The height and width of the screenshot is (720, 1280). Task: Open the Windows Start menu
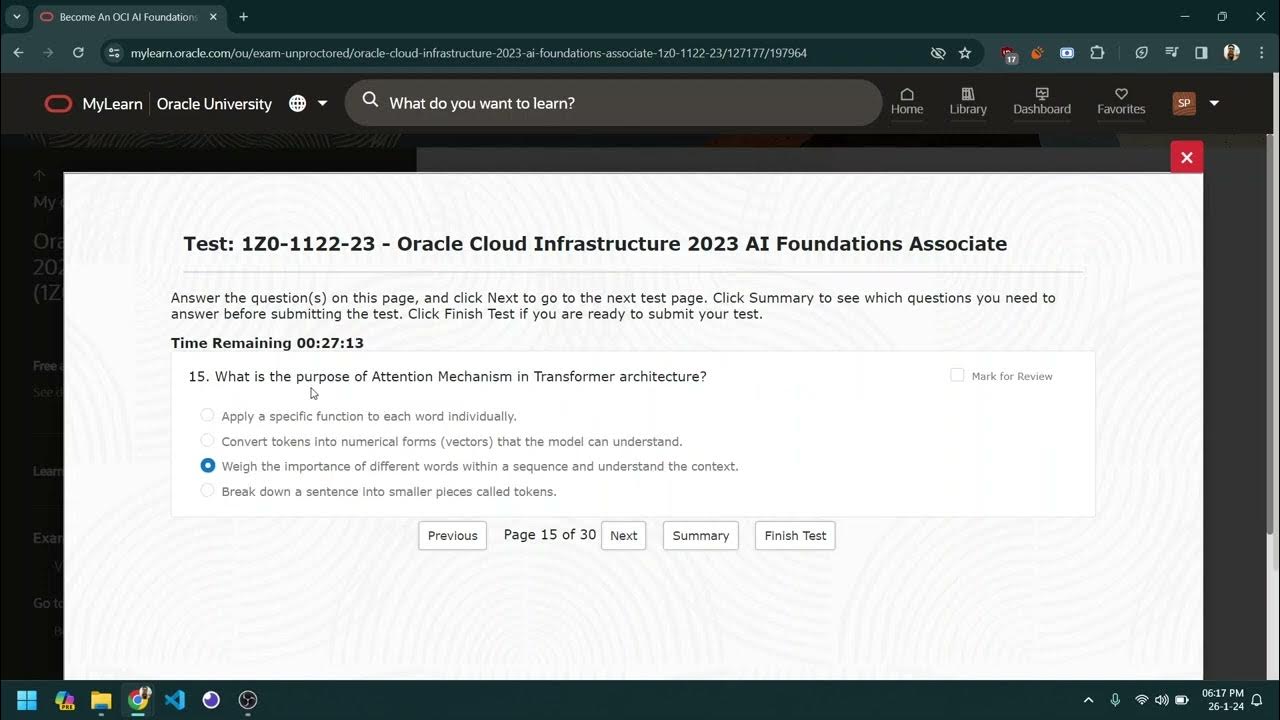[27, 699]
